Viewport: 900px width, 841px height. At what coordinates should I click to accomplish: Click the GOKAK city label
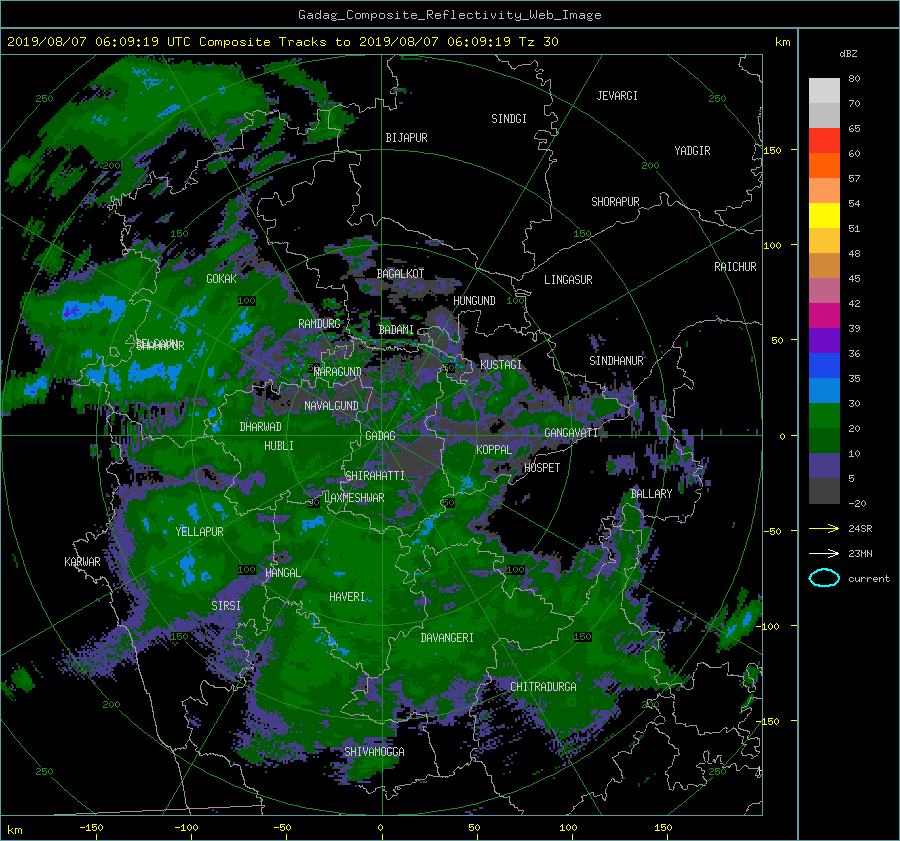pyautogui.click(x=222, y=279)
